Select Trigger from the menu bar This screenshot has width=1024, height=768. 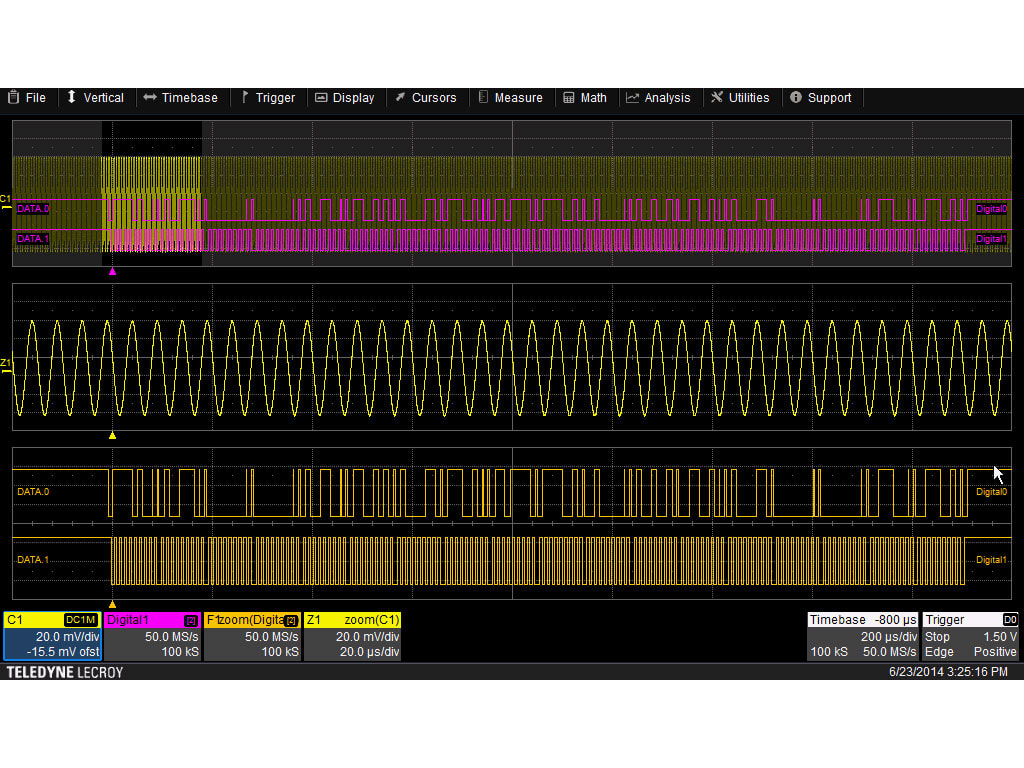(267, 97)
